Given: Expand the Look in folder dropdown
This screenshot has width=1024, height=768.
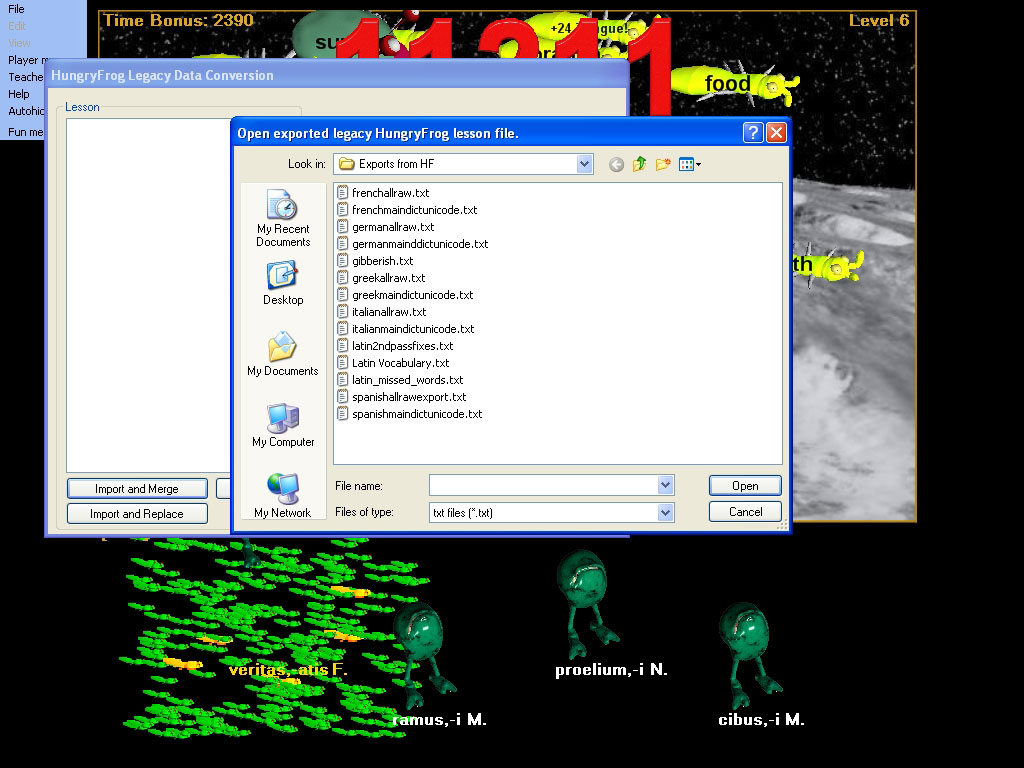Looking at the screenshot, I should tap(585, 164).
